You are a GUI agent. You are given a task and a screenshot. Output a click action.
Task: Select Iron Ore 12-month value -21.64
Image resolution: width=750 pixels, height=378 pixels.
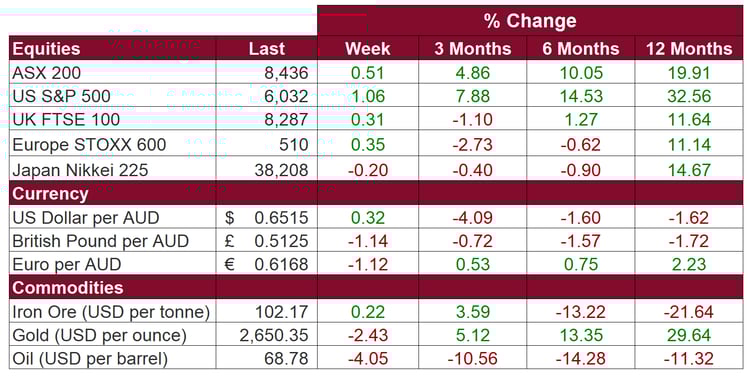click(x=689, y=312)
